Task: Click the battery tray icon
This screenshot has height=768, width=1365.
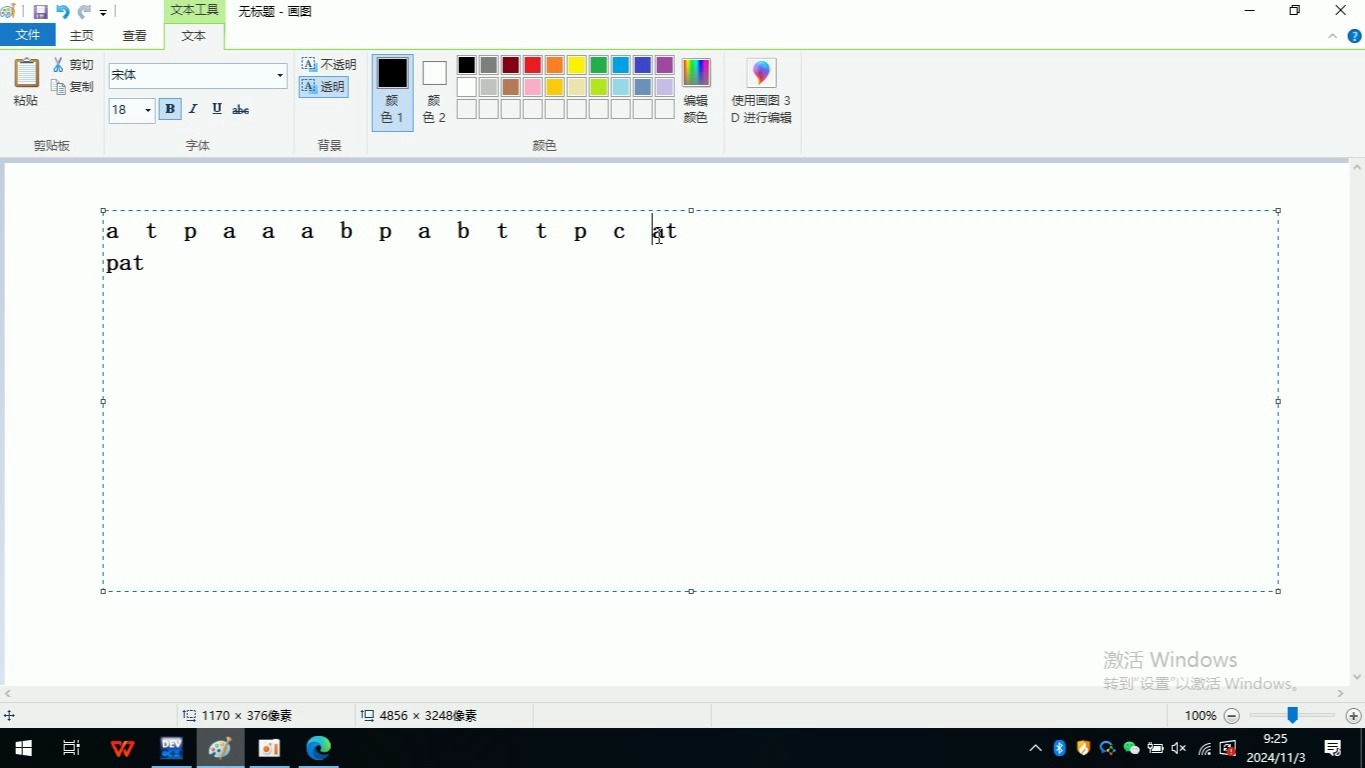Action: [1155, 748]
